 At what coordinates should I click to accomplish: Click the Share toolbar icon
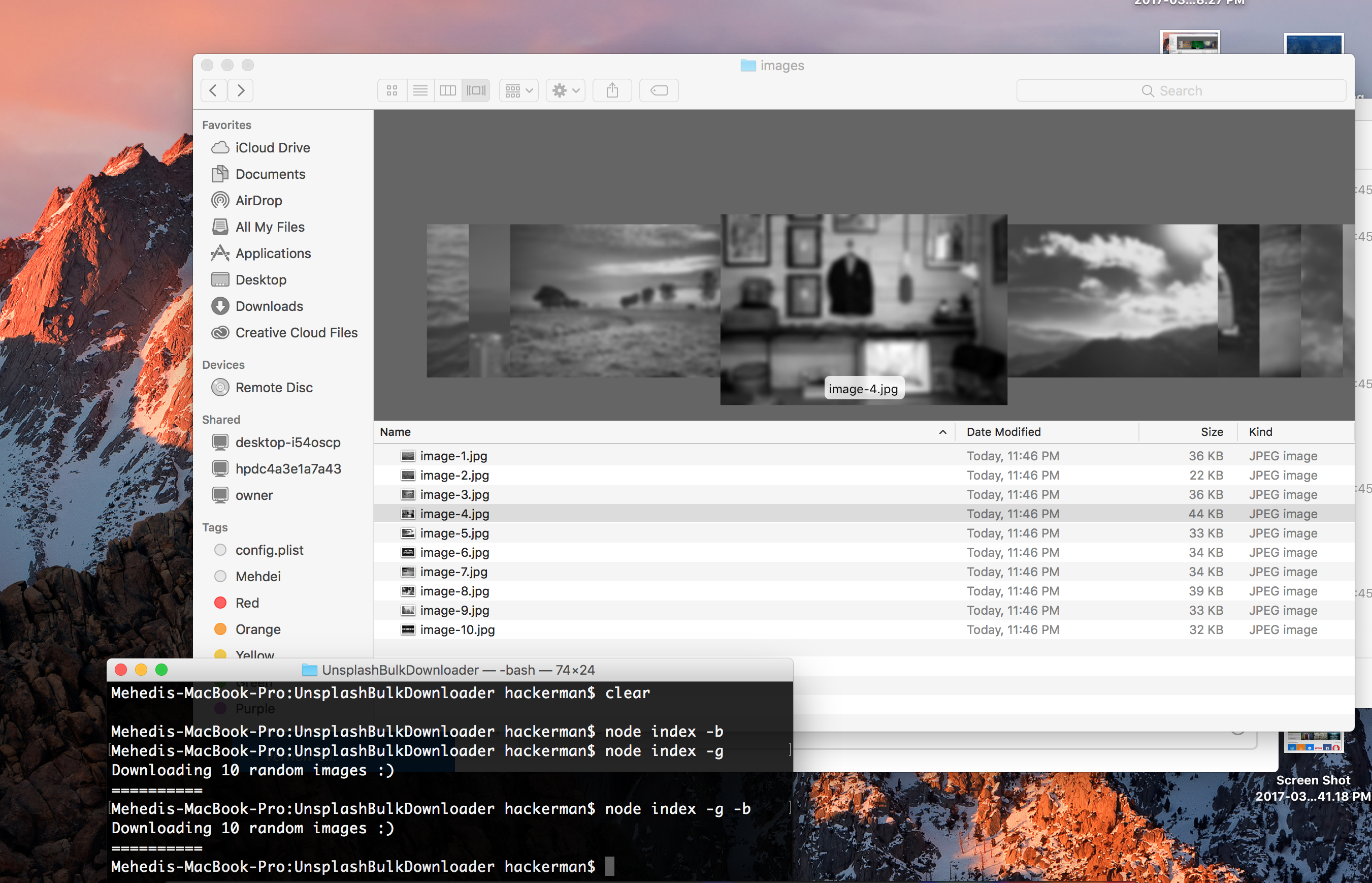[612, 90]
